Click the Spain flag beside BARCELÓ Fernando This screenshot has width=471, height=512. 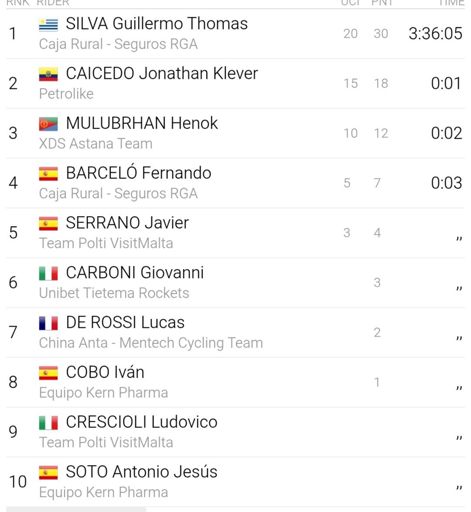(48, 174)
